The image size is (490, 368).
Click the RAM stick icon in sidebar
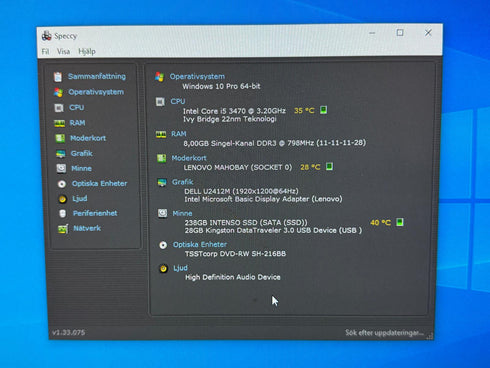pos(60,123)
